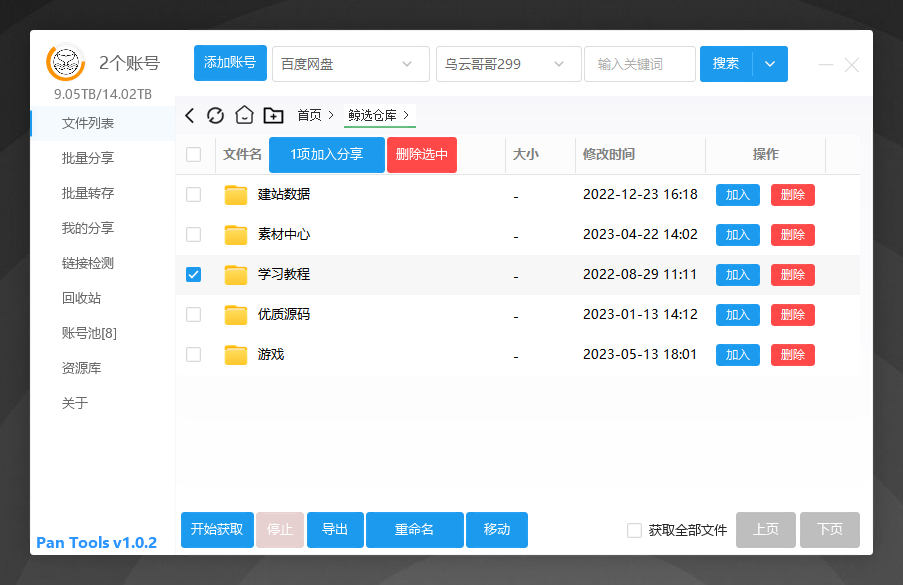
Task: Click the 输入关键词 search input field
Action: pos(639,62)
